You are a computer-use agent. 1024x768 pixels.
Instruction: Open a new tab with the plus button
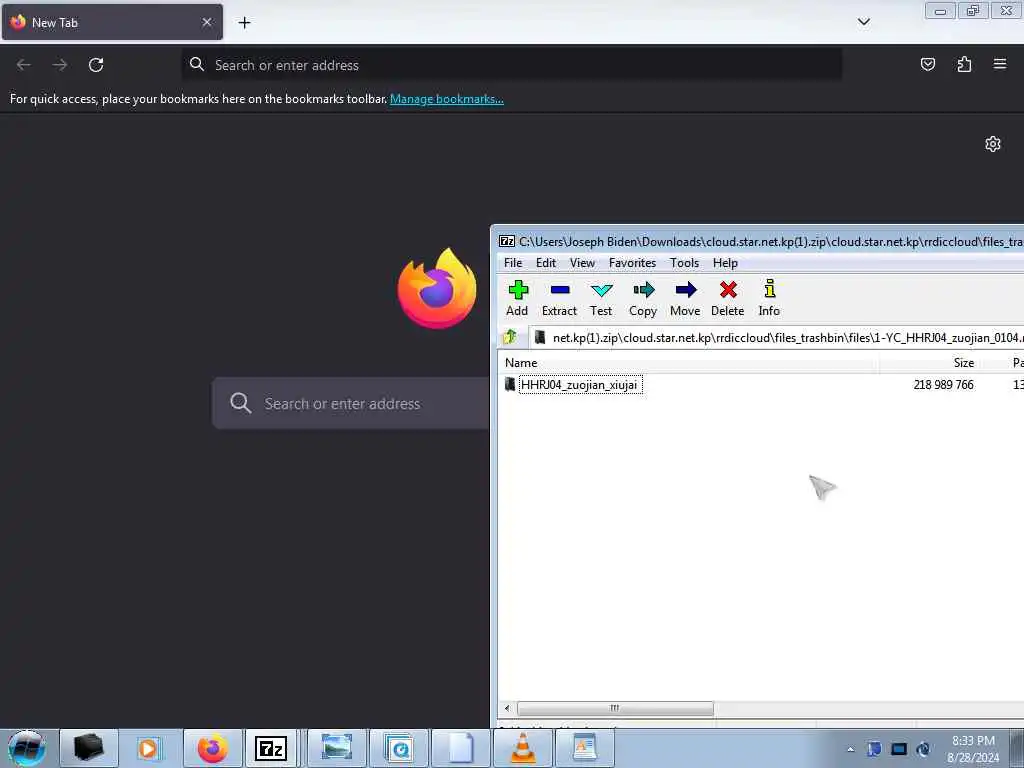[x=244, y=22]
